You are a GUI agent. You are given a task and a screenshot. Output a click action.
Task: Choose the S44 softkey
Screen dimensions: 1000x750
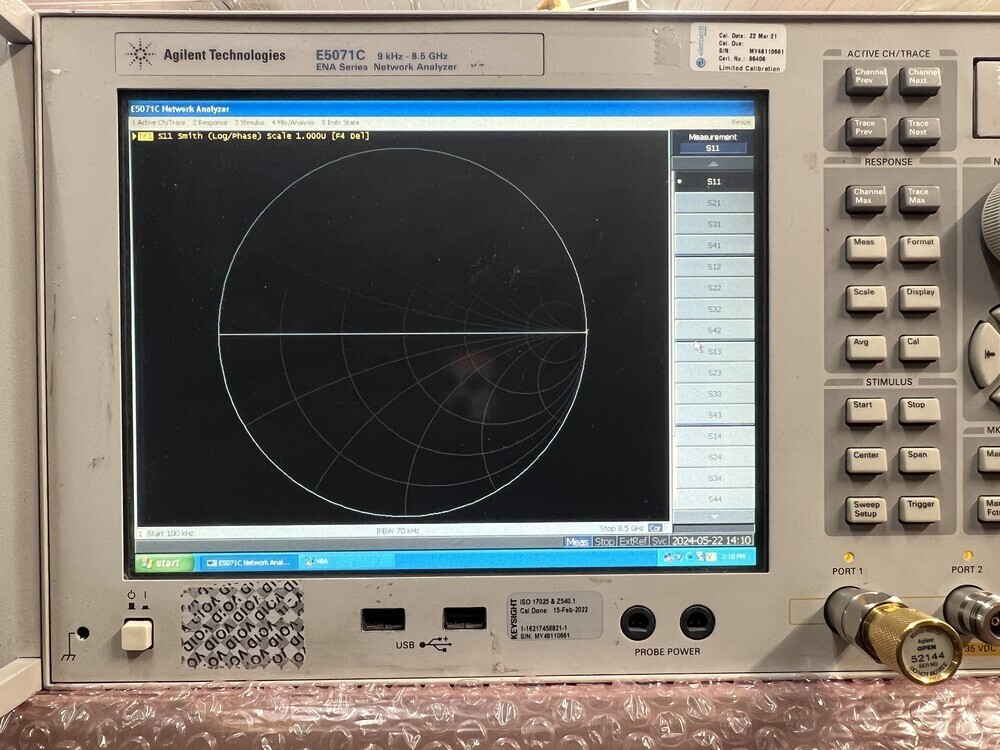[x=714, y=499]
